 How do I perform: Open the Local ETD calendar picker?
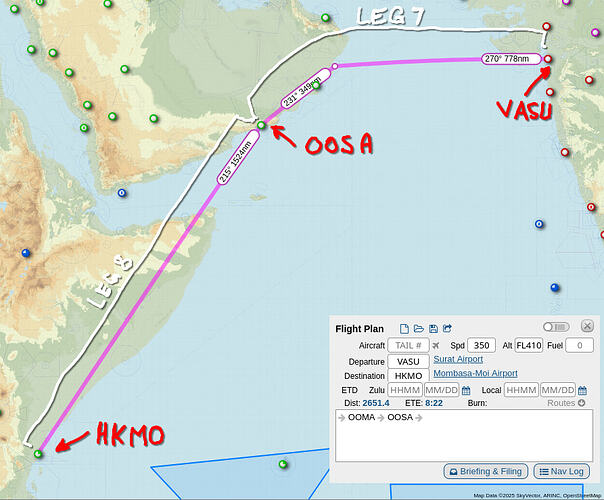click(x=582, y=390)
